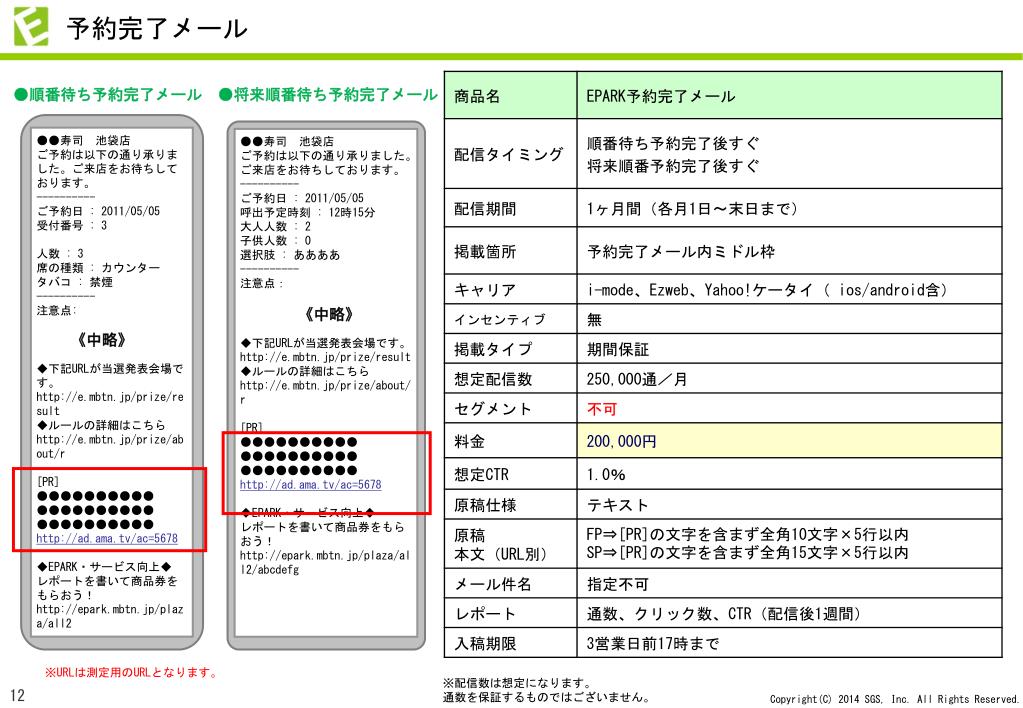Image resolution: width=1023 pixels, height=708 pixels.
Task: Click the 1.0% CTR value
Action: coord(605,474)
